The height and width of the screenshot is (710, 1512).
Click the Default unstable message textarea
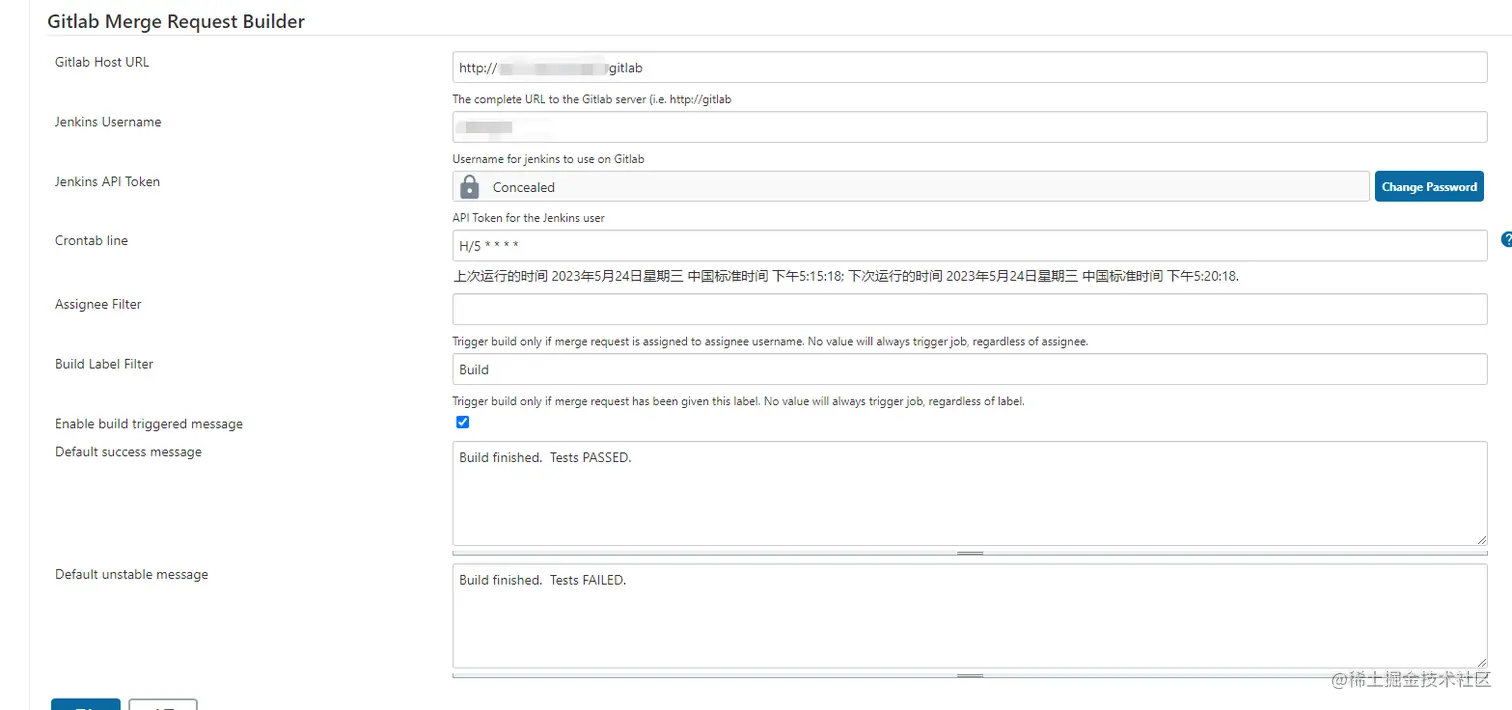[x=970, y=616]
